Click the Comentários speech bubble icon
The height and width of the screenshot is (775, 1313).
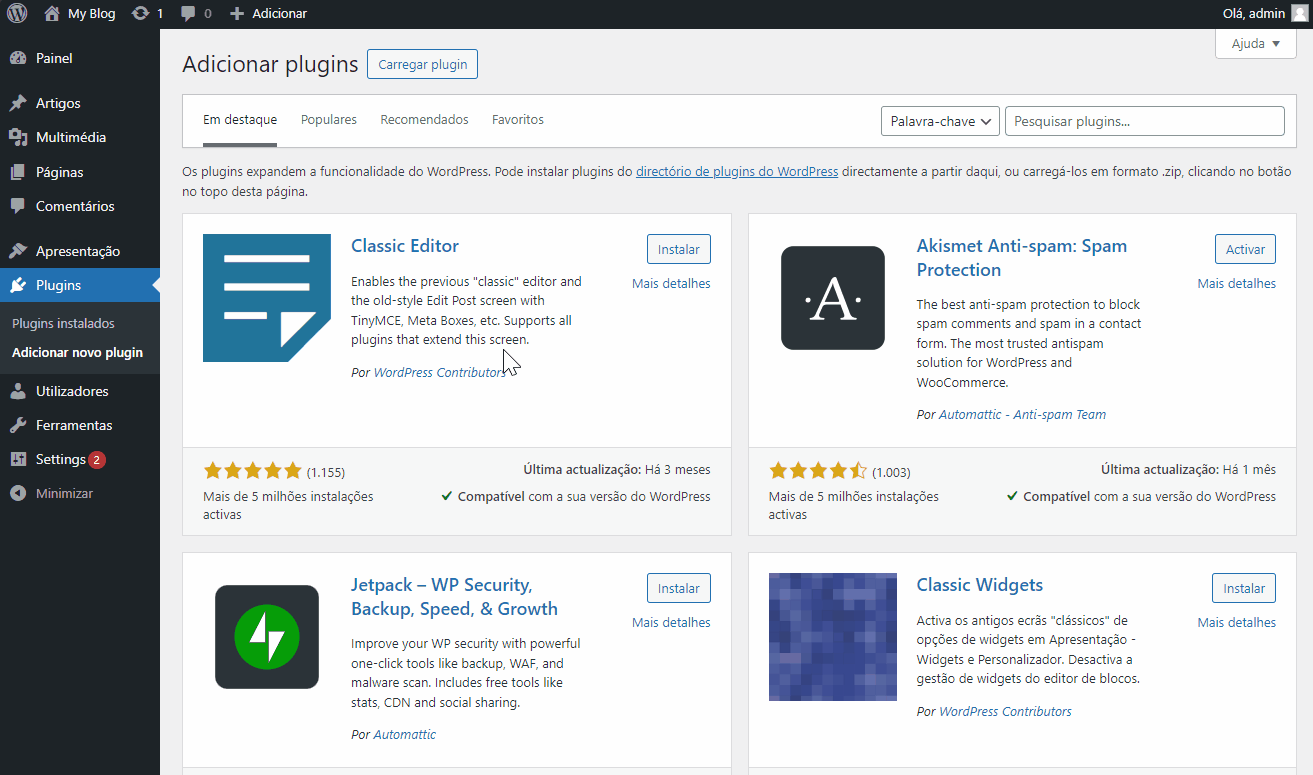click(18, 206)
